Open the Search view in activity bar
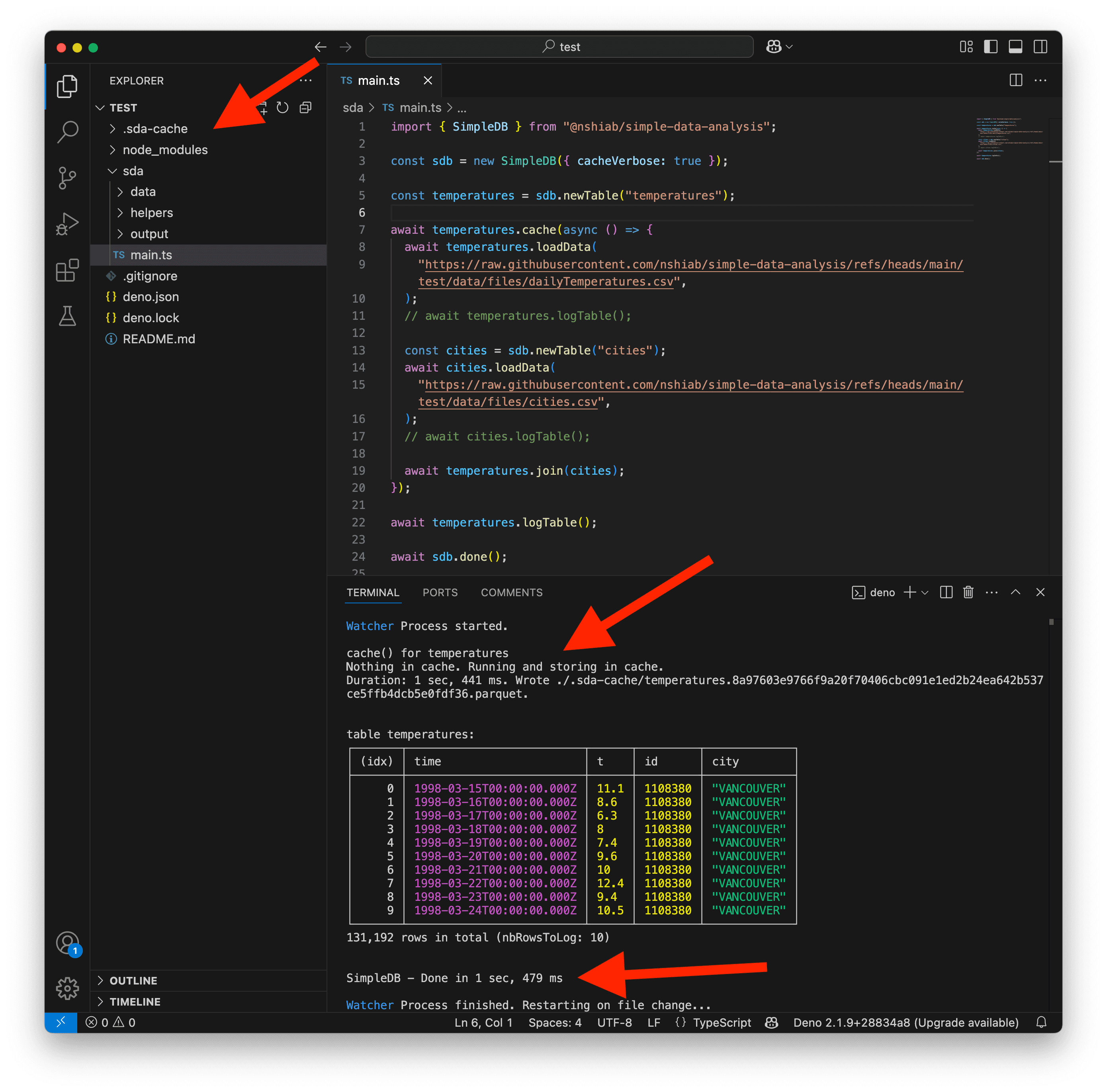The width and height of the screenshot is (1107, 1092). pos(67,132)
